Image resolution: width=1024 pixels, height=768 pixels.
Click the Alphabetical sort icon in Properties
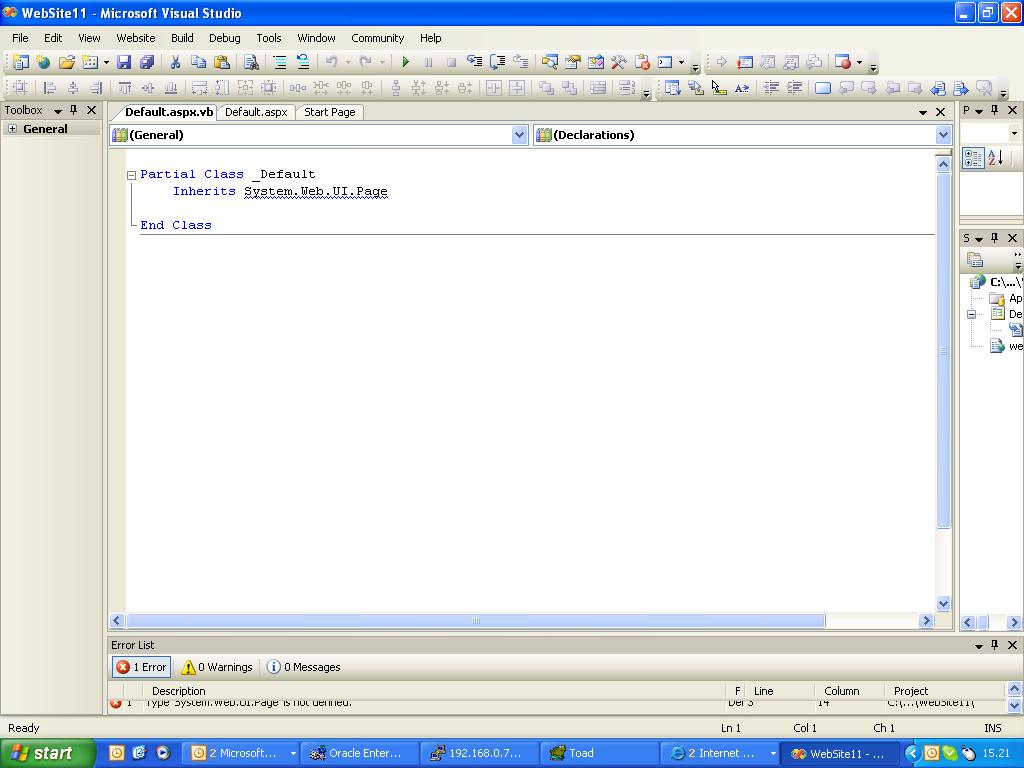pyautogui.click(x=995, y=157)
